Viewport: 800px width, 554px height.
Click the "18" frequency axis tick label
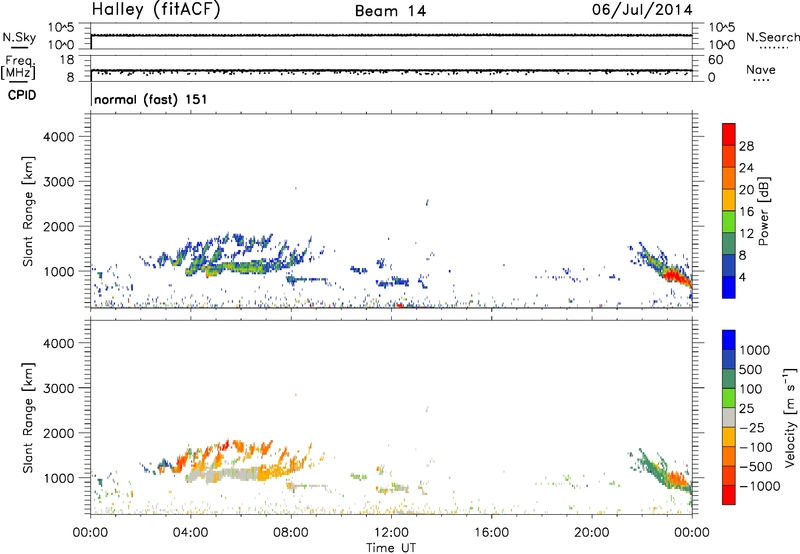pyautogui.click(x=67, y=60)
